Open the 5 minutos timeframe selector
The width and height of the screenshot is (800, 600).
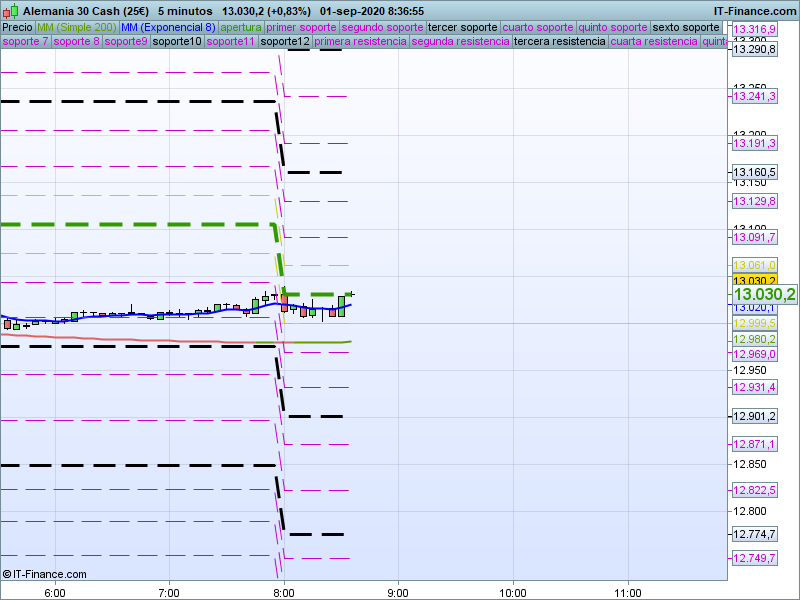pos(184,10)
